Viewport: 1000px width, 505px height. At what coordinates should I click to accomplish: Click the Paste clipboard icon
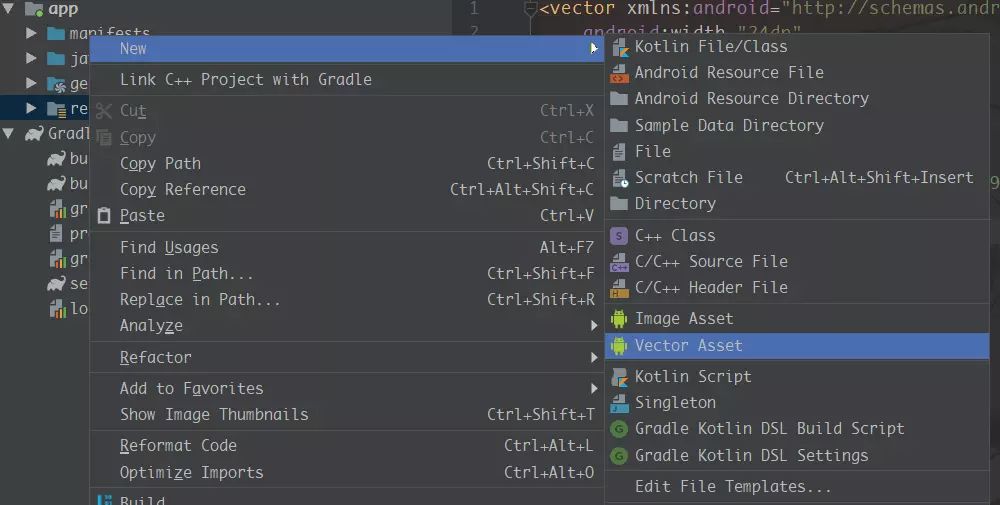point(104,216)
